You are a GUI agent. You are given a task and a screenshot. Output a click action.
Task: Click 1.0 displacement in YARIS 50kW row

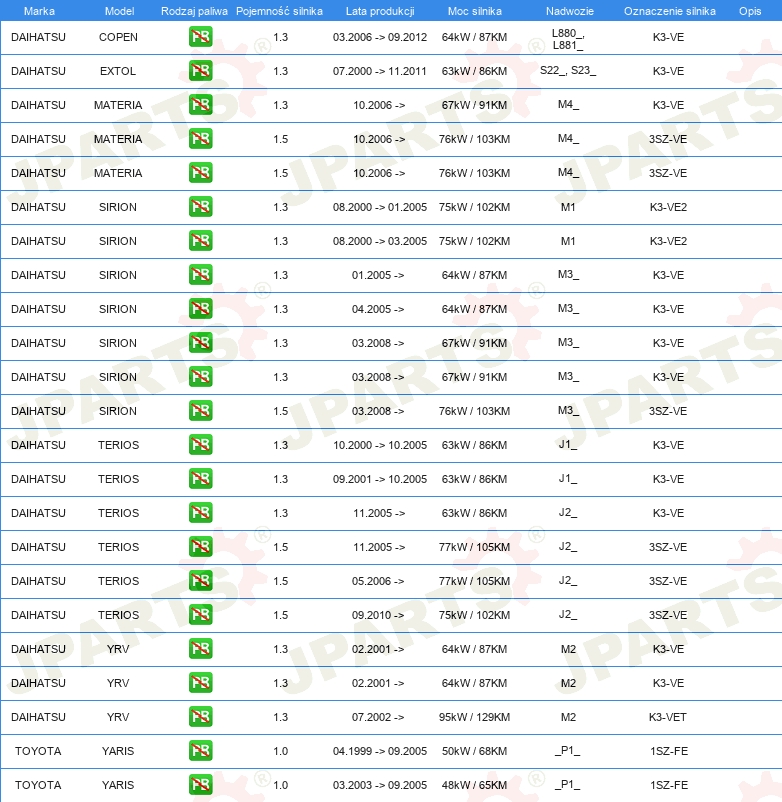tap(280, 751)
